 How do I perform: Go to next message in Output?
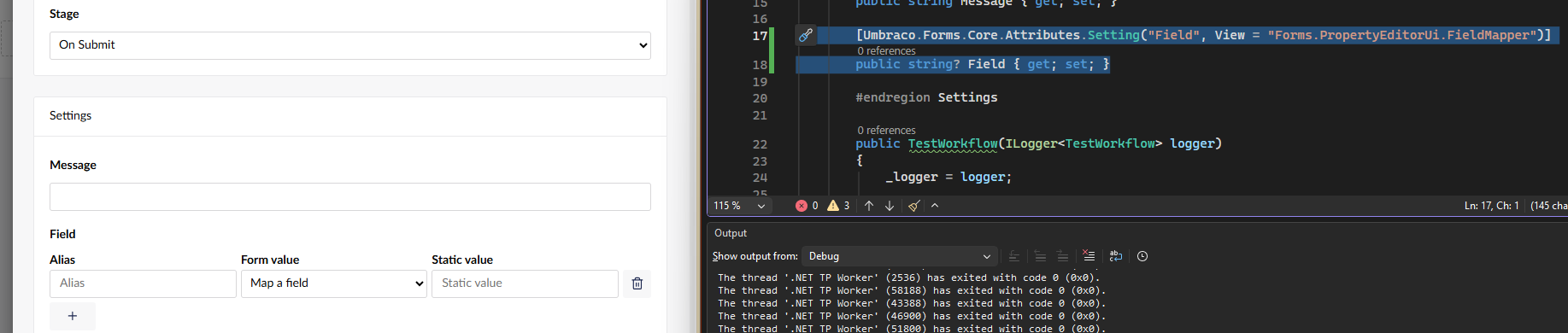coord(1062,256)
